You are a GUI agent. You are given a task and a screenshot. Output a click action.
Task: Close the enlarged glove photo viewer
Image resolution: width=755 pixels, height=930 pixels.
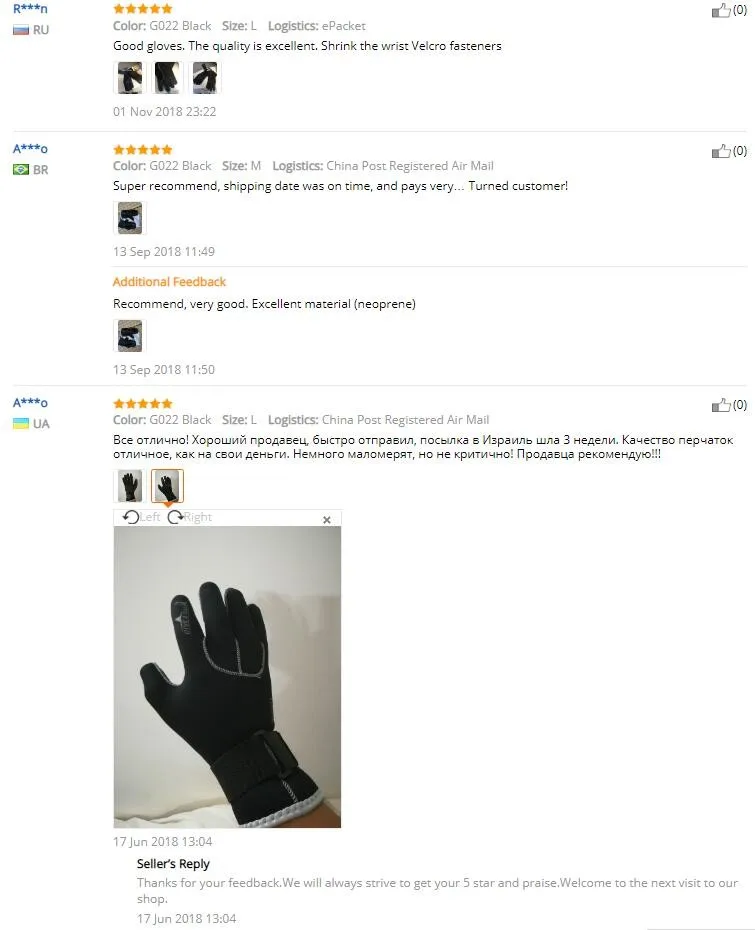pos(327,520)
